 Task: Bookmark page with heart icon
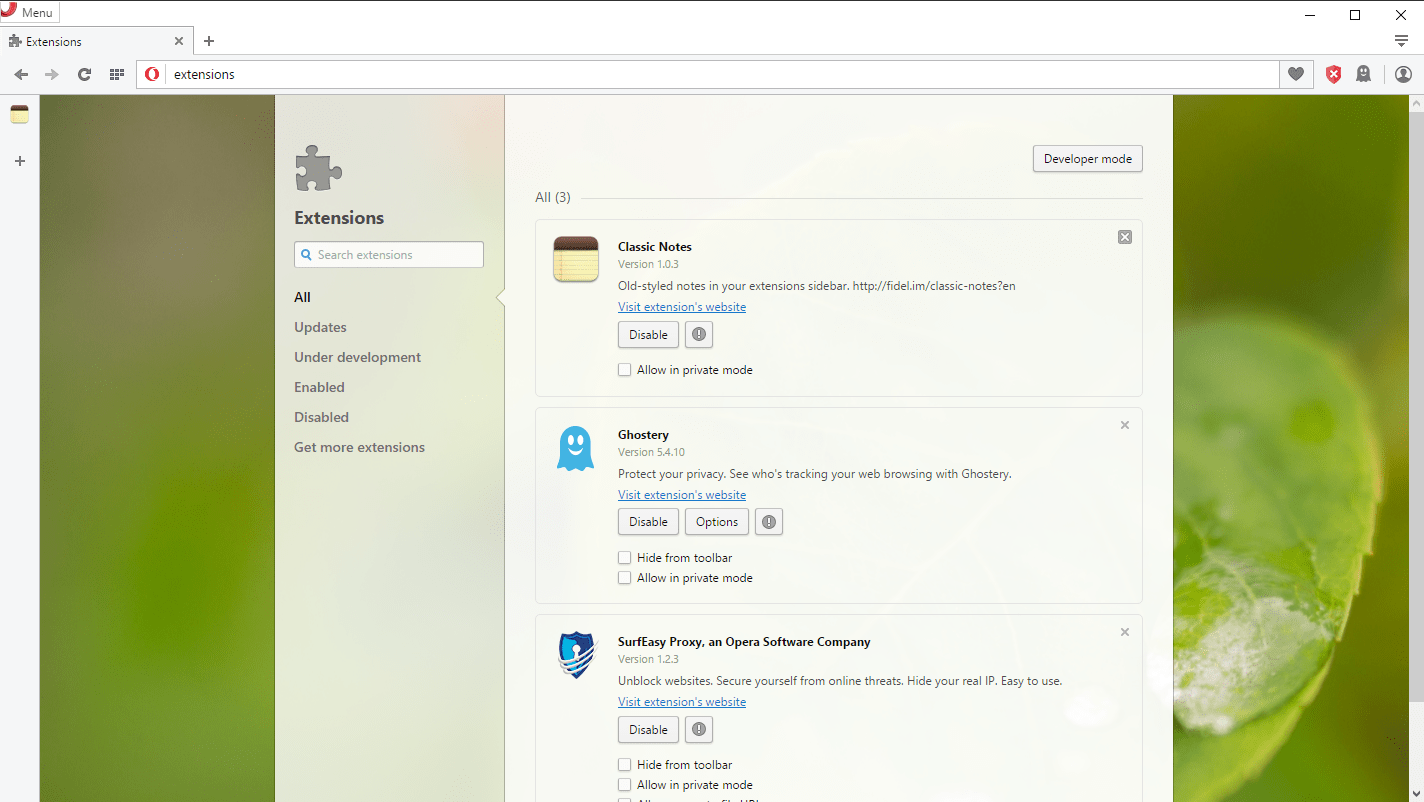[x=1296, y=74]
